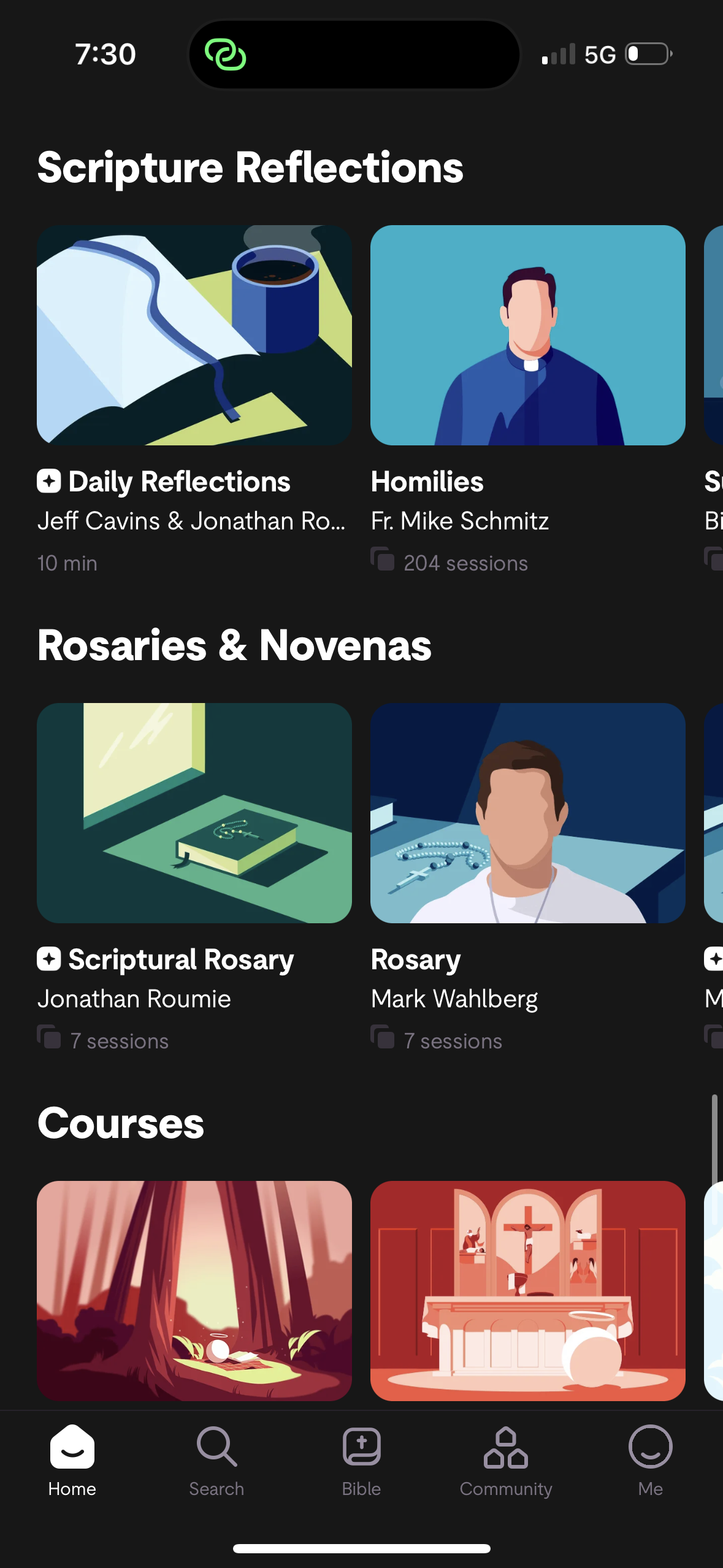This screenshot has width=723, height=1568.
Task: Open the Mark Wahlberg Rosary thumbnail
Action: (x=527, y=813)
